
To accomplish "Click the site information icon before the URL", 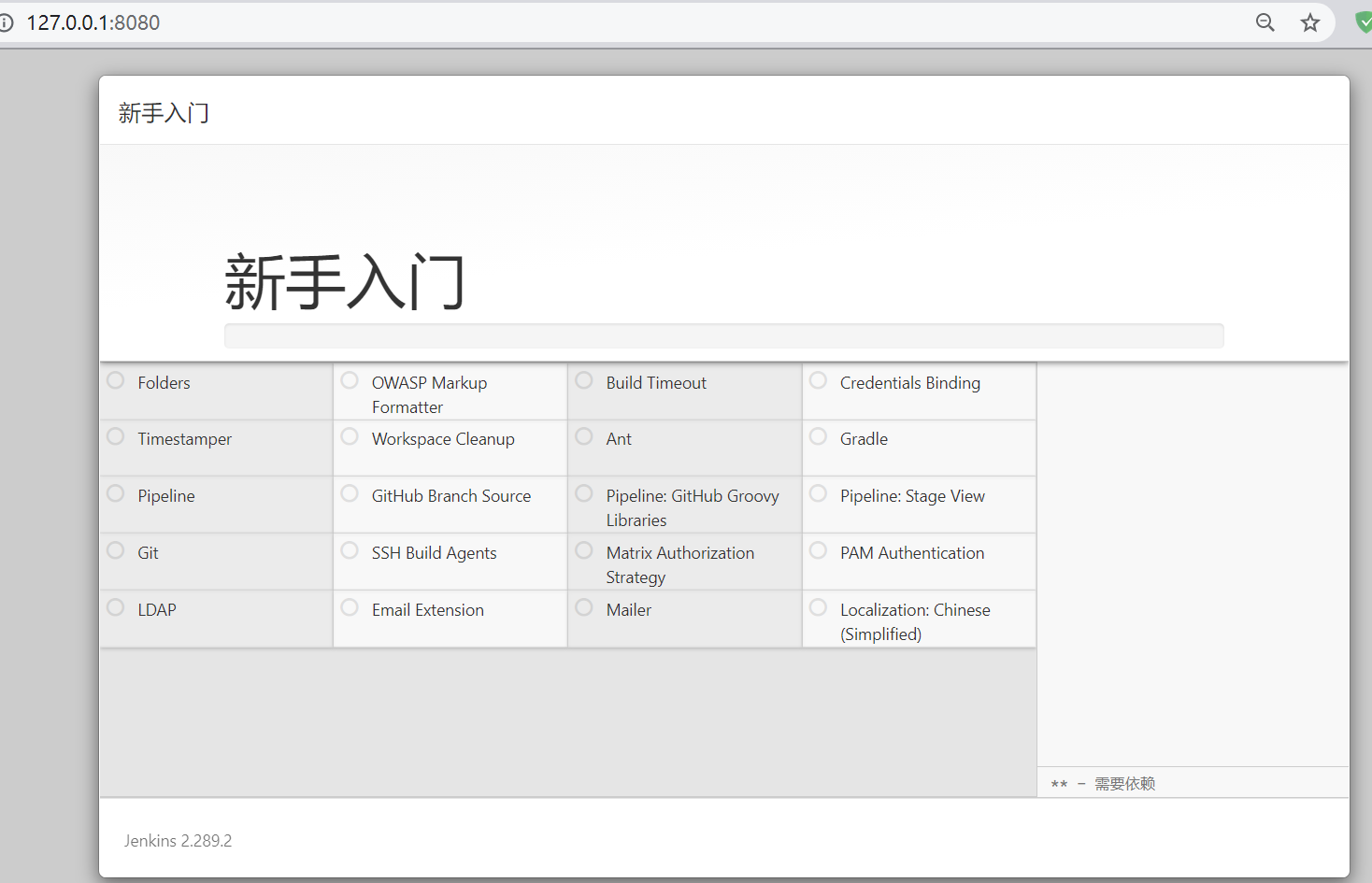I will (x=6, y=22).
